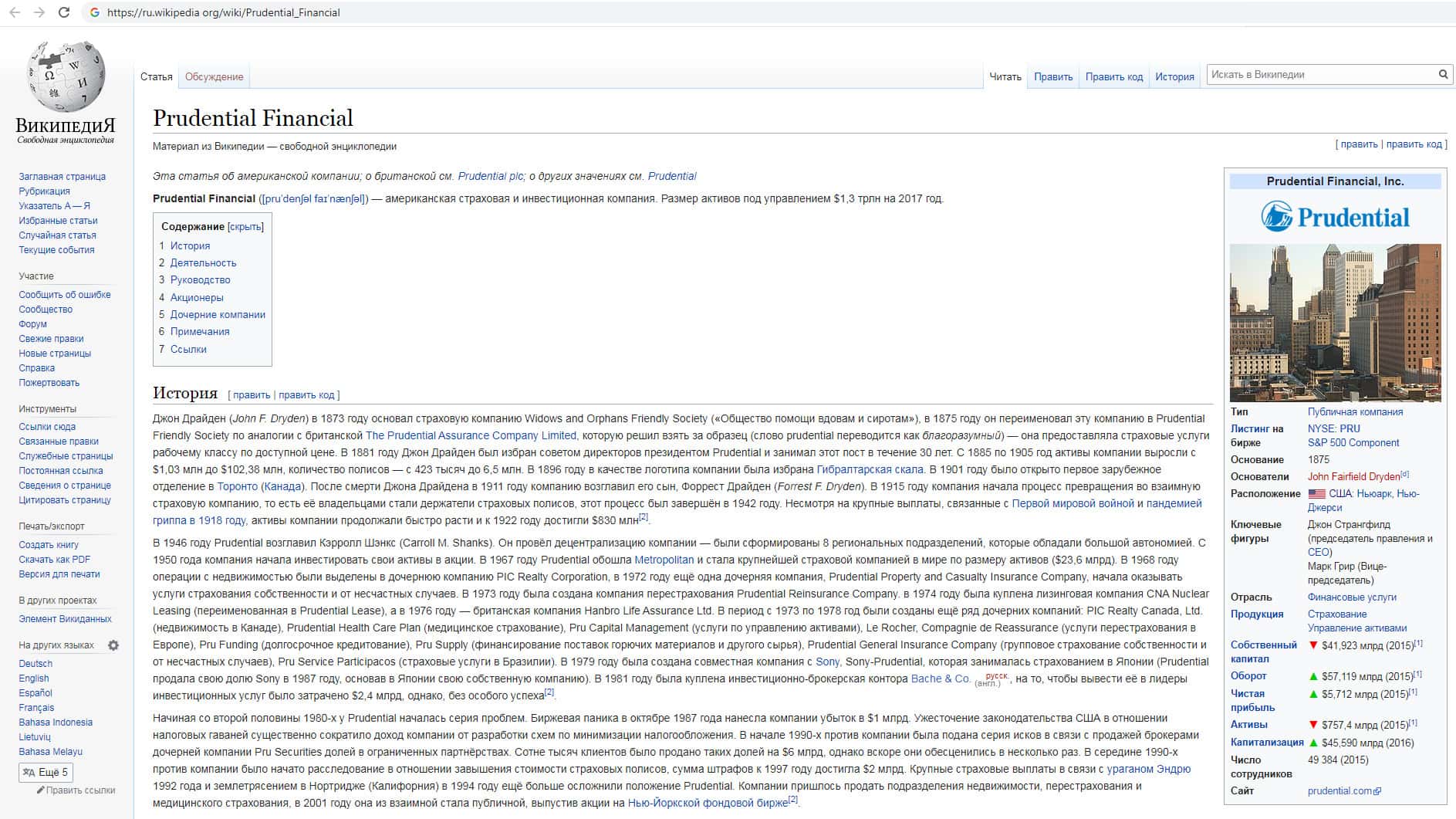Jump to Дочерние компании in contents
This screenshot has width=1456, height=819.
pyautogui.click(x=218, y=315)
